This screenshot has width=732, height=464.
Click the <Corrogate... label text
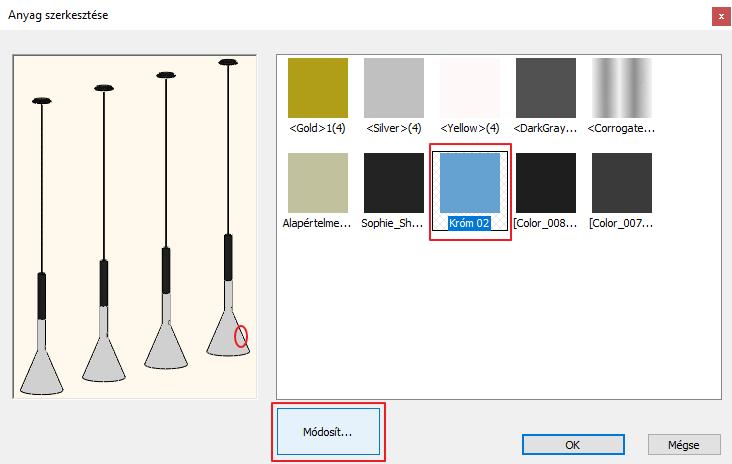pos(621,128)
